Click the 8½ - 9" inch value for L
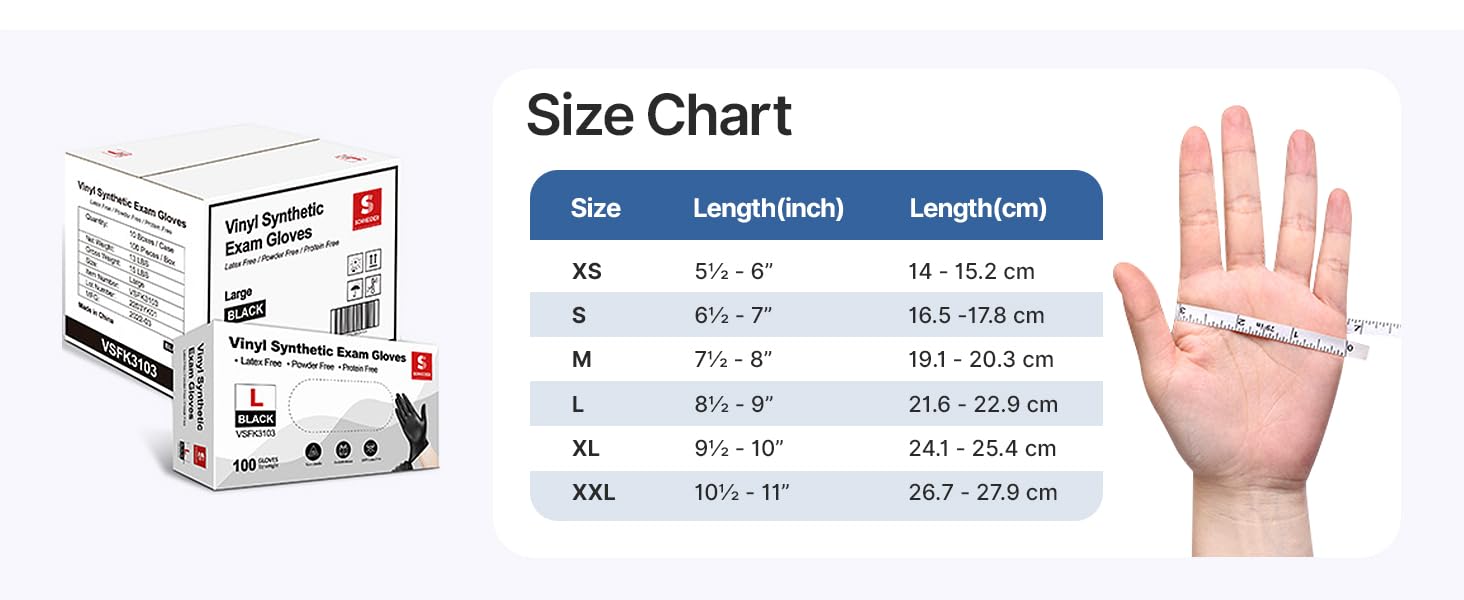1464x600 pixels. (734, 404)
